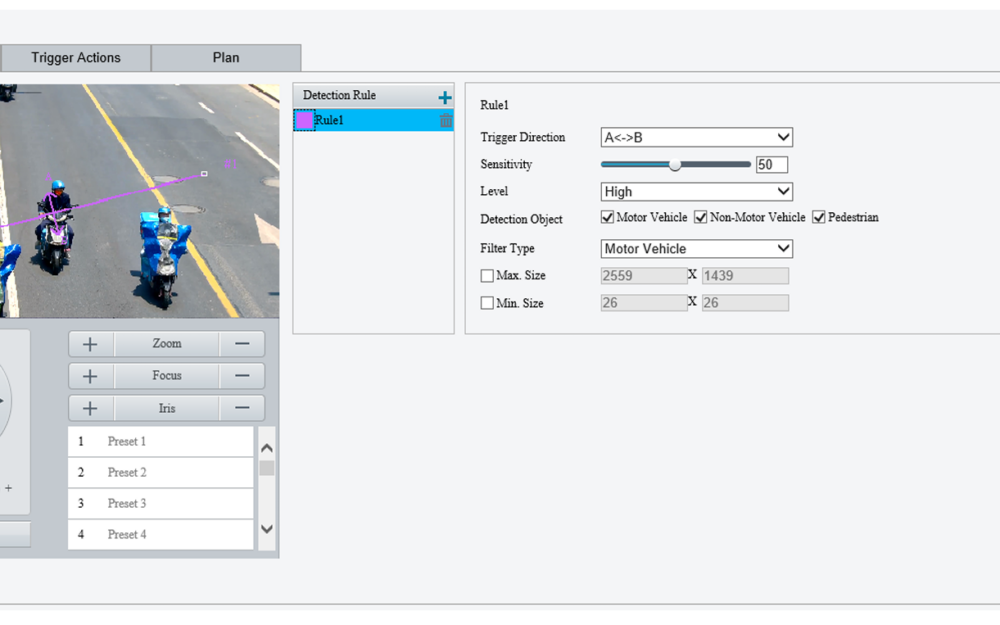Click the detection line endpoint handle in video

[204, 173]
